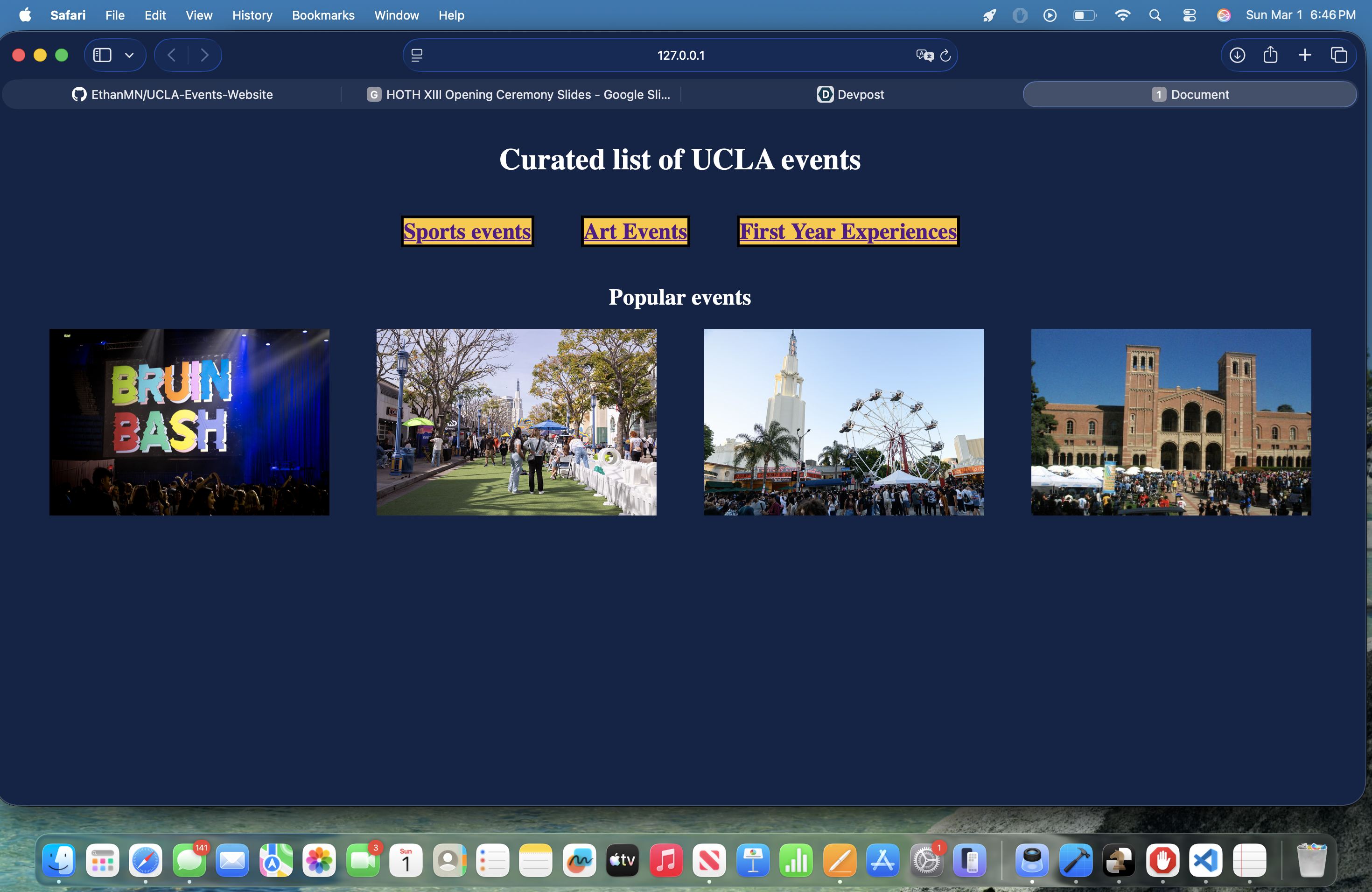Switch to the Devpost tab

click(x=850, y=95)
